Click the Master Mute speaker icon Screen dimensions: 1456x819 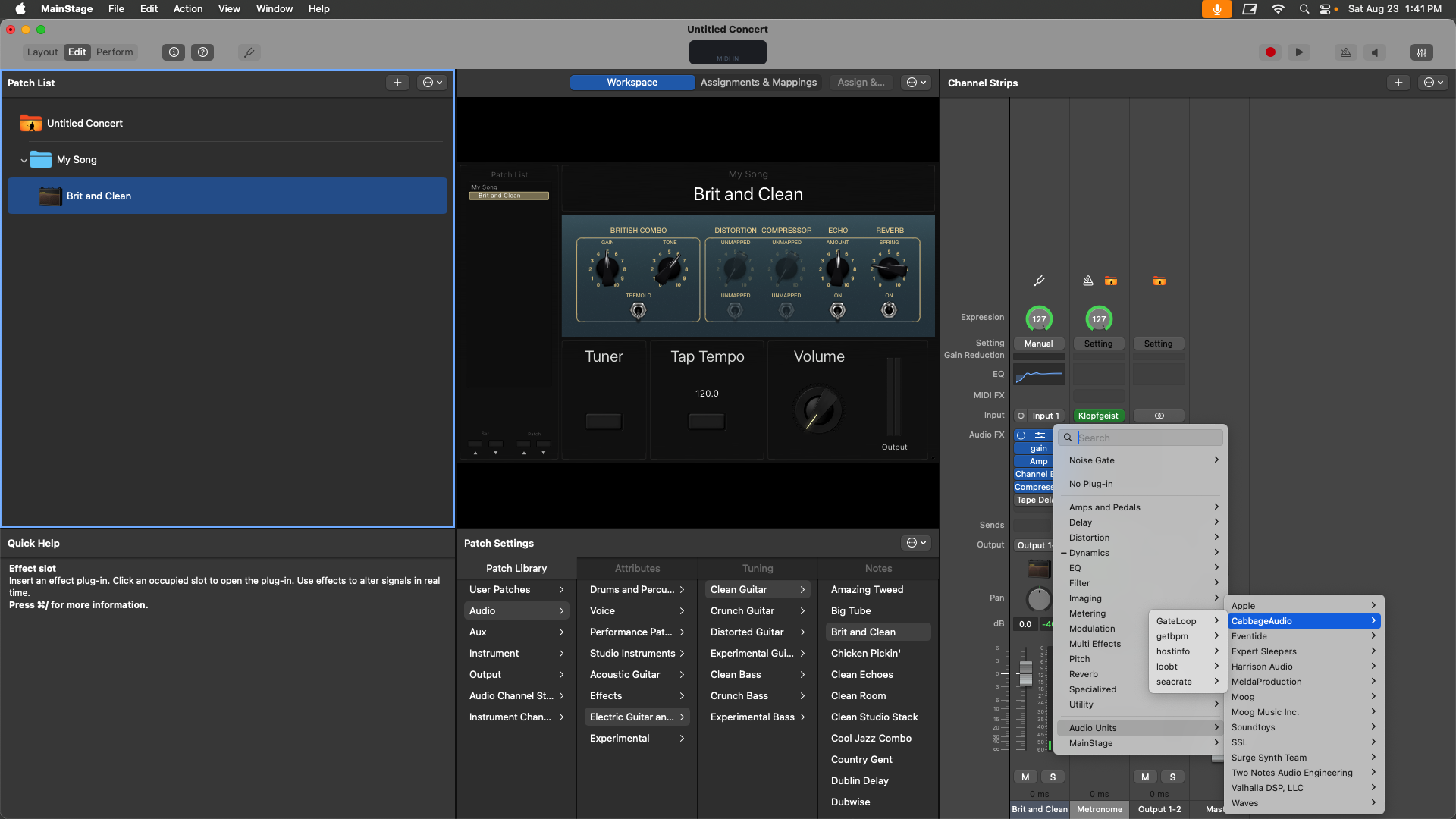point(1375,52)
